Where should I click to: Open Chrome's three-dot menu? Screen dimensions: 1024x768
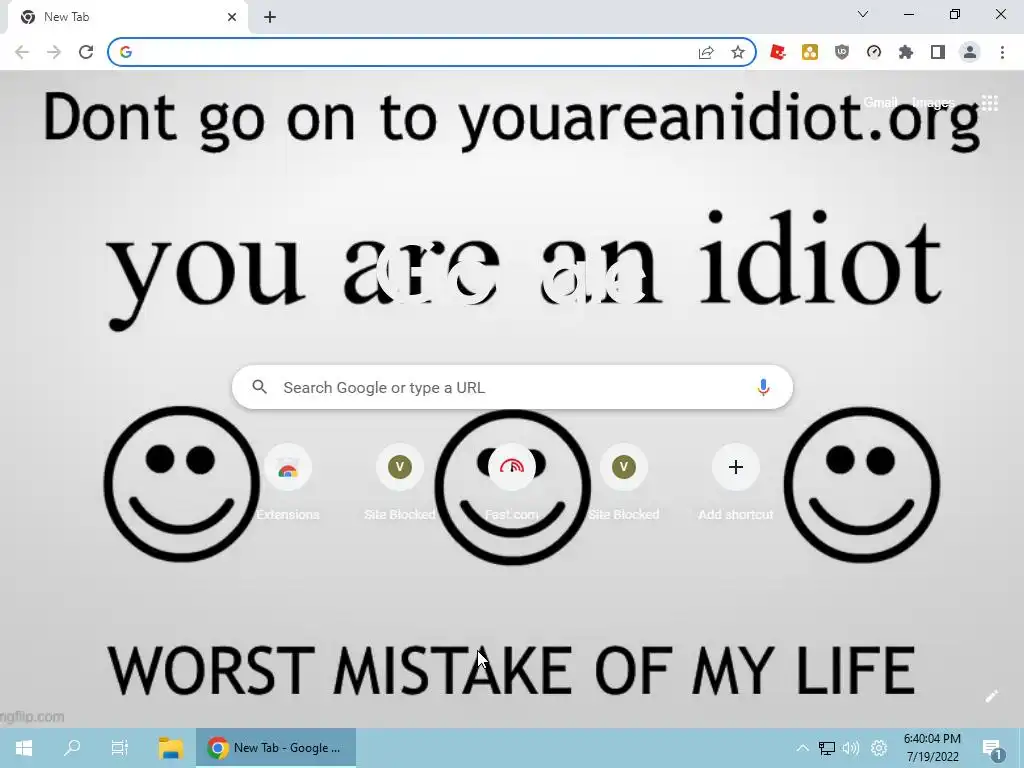tap(1002, 52)
